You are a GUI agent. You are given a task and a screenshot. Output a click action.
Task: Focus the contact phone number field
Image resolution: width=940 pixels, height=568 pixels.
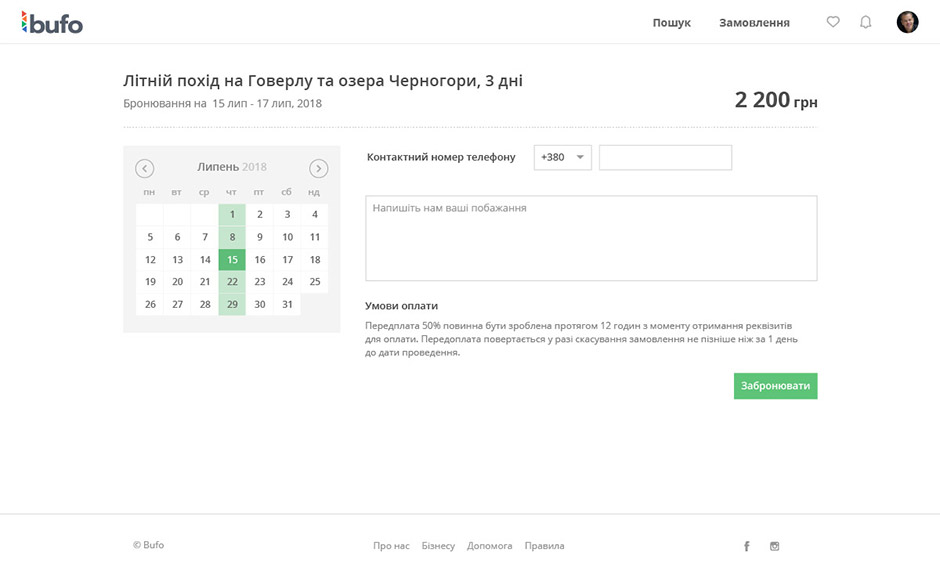tap(665, 158)
